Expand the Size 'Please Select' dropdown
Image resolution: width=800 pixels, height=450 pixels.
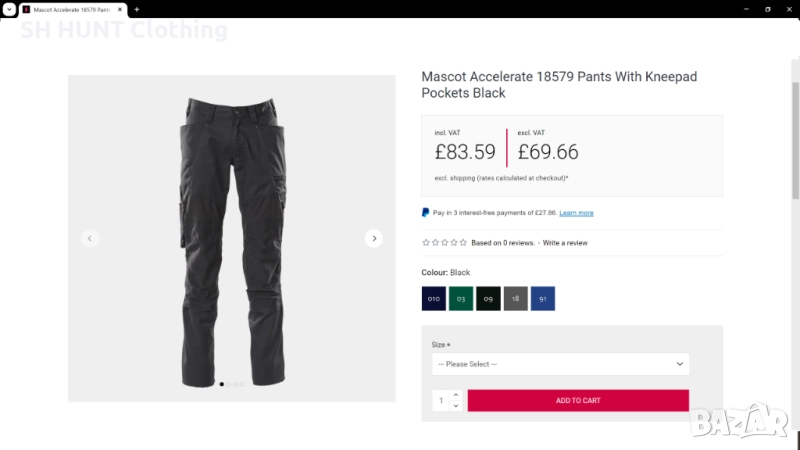pyautogui.click(x=560, y=364)
